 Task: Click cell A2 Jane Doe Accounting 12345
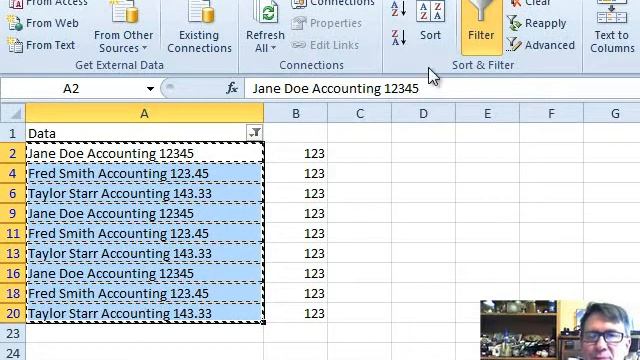[144, 153]
